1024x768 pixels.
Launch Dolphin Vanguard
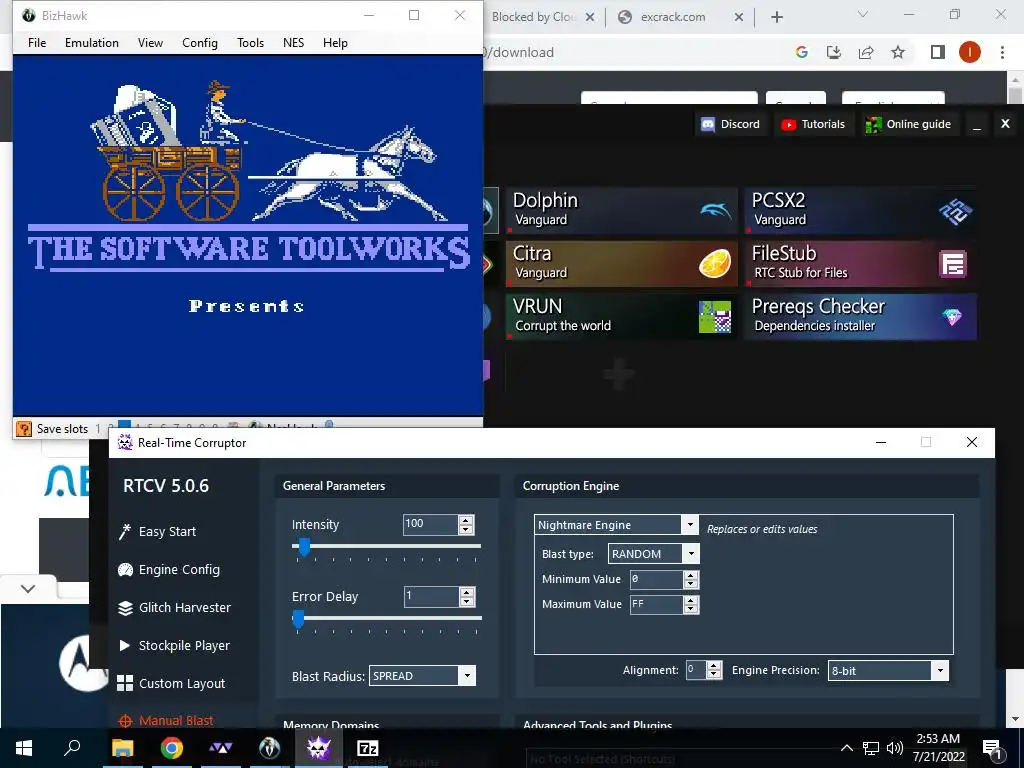622,210
